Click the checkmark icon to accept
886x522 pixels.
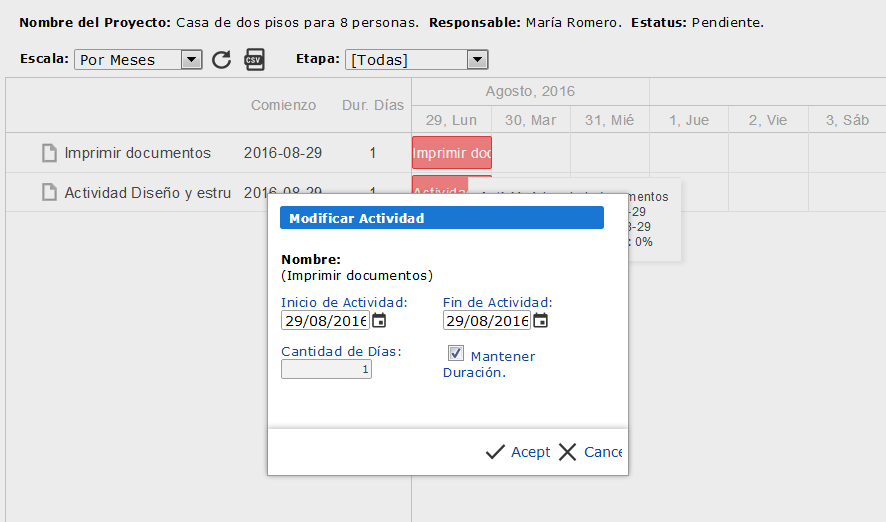tap(495, 452)
